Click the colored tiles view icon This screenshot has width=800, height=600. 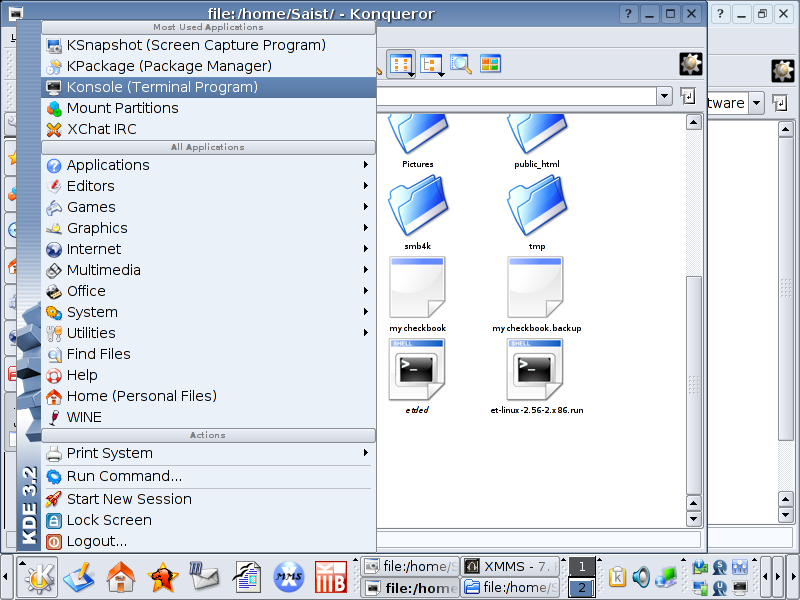coord(489,64)
